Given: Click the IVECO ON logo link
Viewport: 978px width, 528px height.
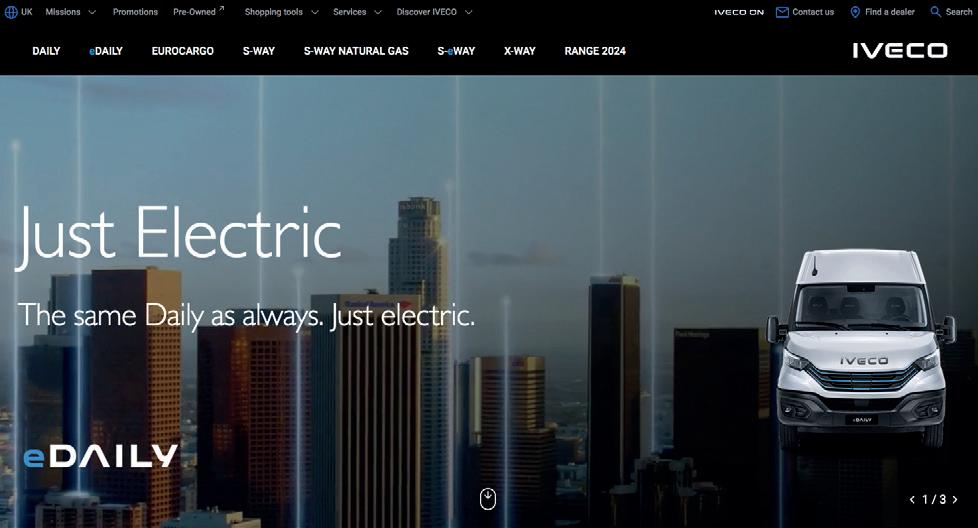Looking at the screenshot, I should pyautogui.click(x=739, y=12).
